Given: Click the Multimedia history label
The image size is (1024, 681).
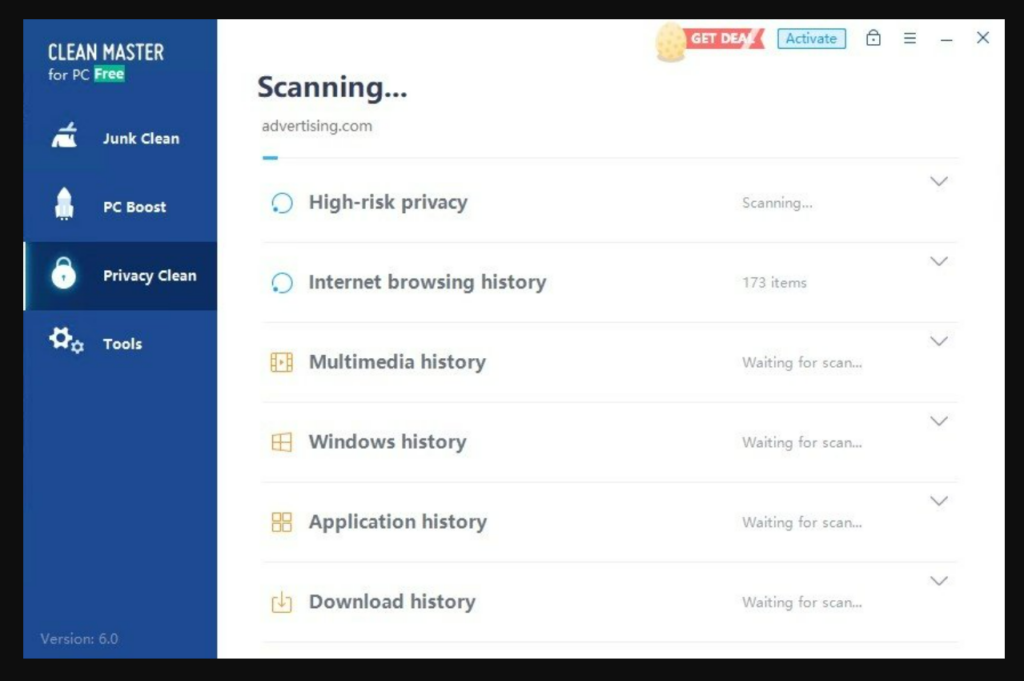Looking at the screenshot, I should pos(397,362).
